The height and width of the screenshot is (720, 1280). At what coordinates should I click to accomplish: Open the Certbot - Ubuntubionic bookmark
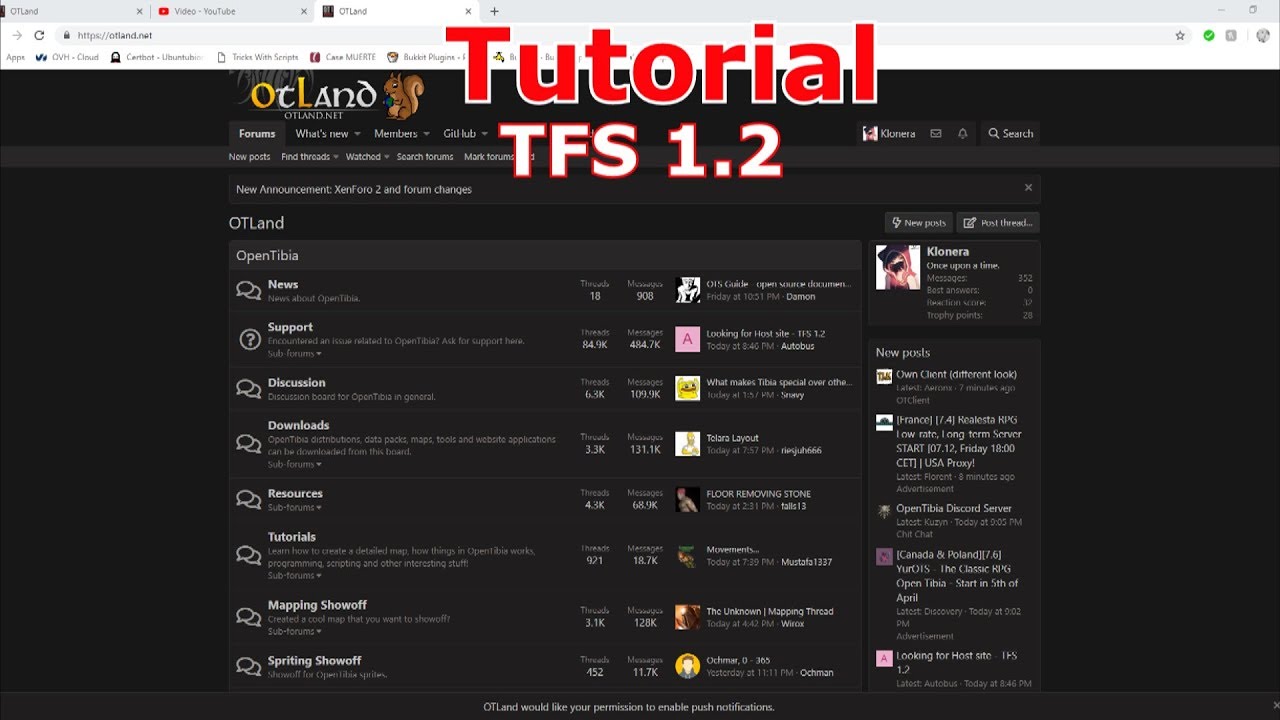point(157,58)
